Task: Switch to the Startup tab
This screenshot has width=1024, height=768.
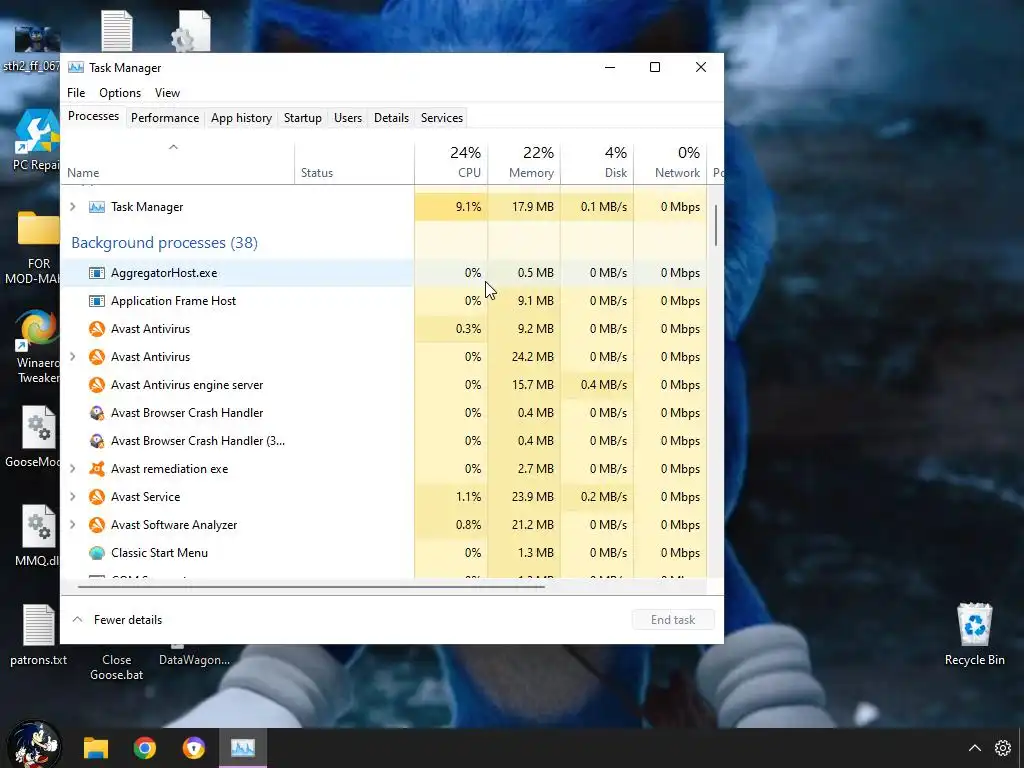Action: [302, 118]
